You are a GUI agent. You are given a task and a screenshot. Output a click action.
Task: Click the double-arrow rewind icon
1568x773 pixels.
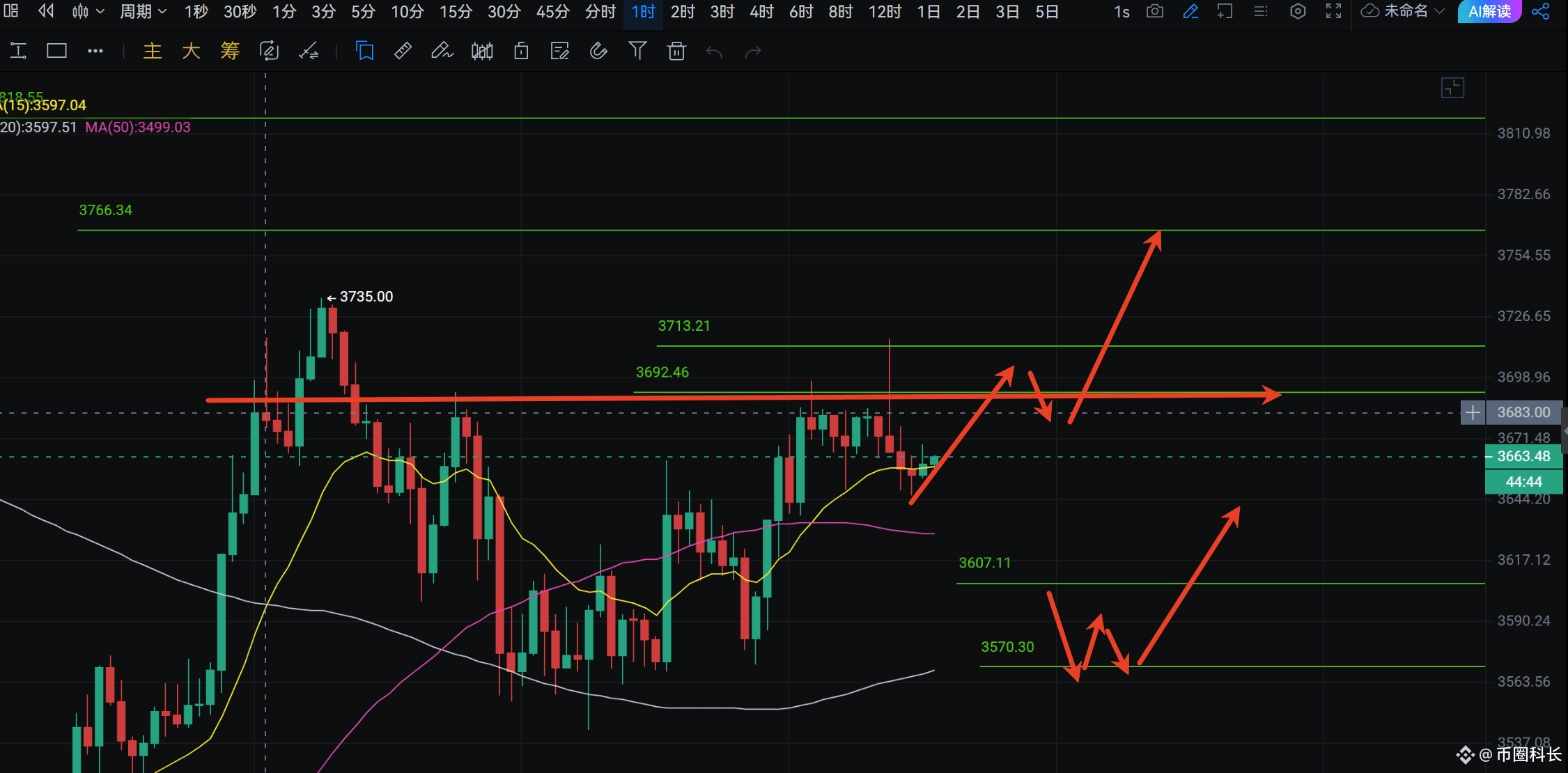[x=46, y=11]
